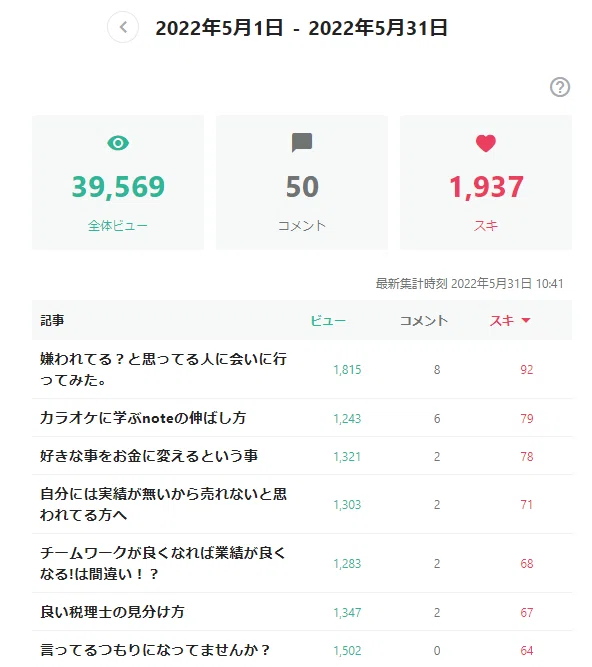The height and width of the screenshot is (667, 592).
Task: Open article 良い税理士の見分け方
Action: point(112,612)
